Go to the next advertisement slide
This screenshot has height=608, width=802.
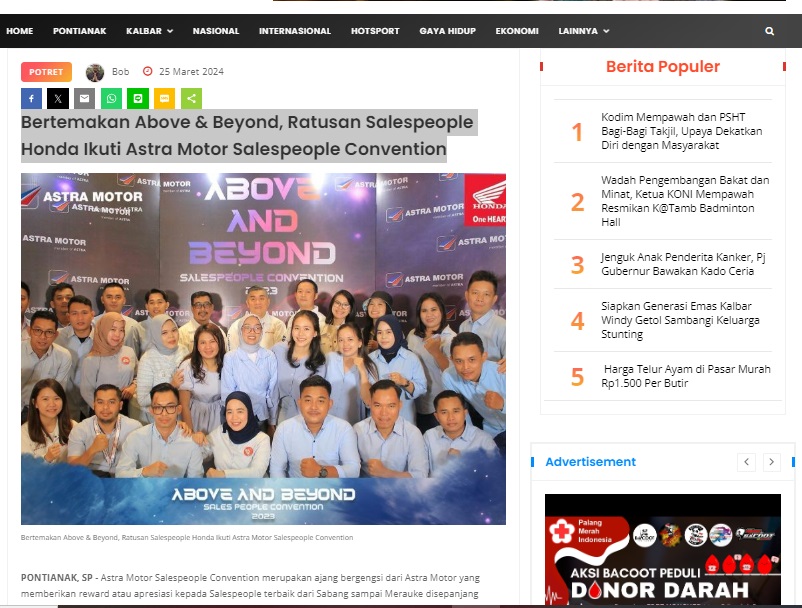(771, 462)
